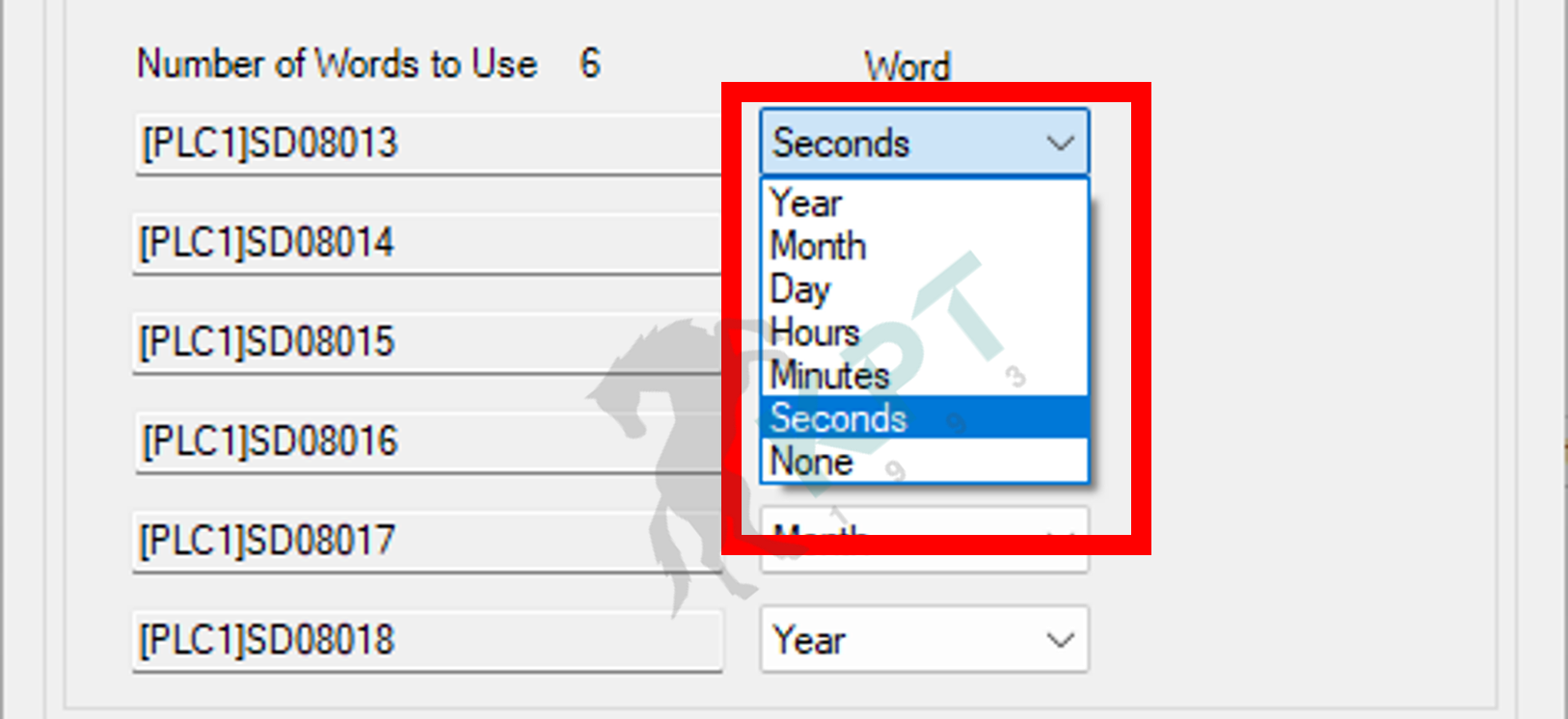Image resolution: width=1568 pixels, height=719 pixels.
Task: Choose Minutes in the open list
Action: [924, 374]
